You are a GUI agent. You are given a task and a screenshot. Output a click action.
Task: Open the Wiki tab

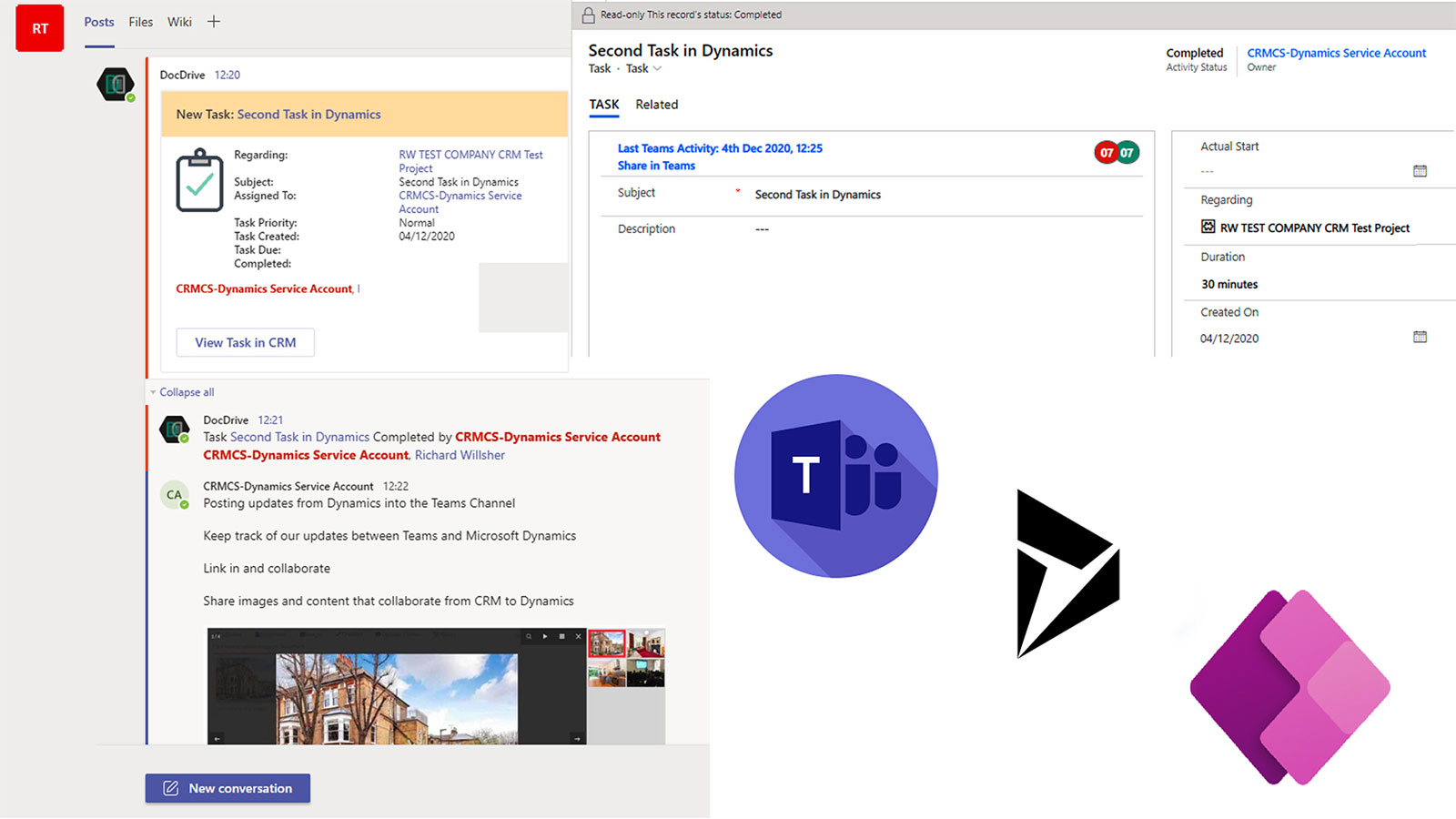[x=179, y=22]
